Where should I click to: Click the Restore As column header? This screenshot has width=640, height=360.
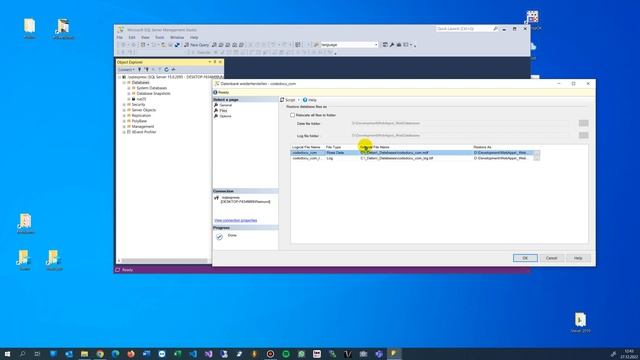tap(482, 147)
